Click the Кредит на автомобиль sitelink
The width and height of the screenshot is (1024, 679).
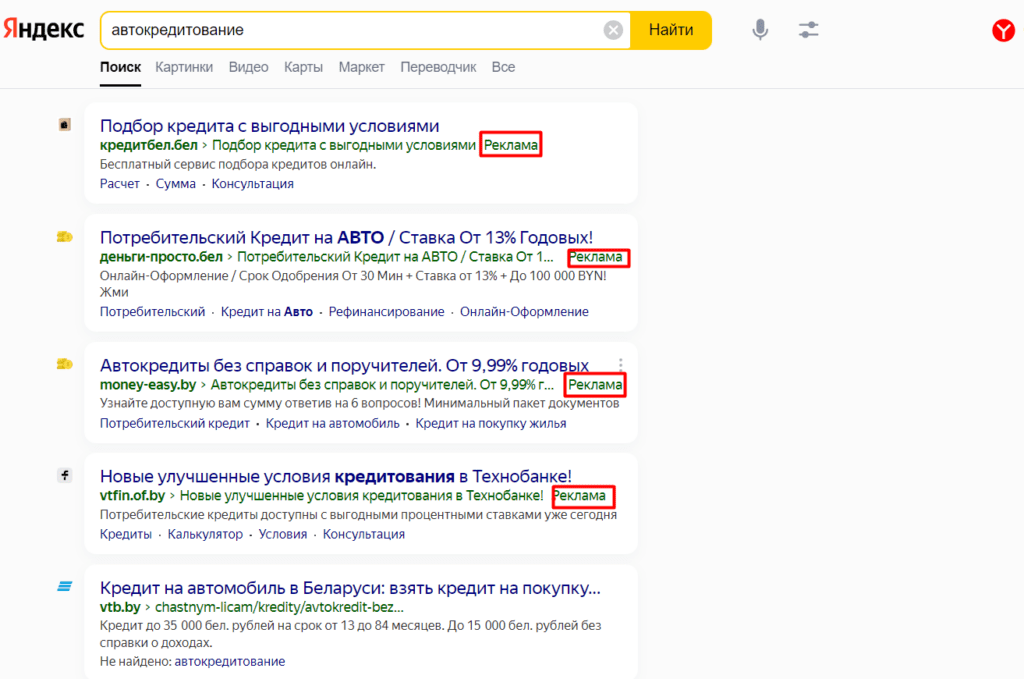[x=332, y=423]
